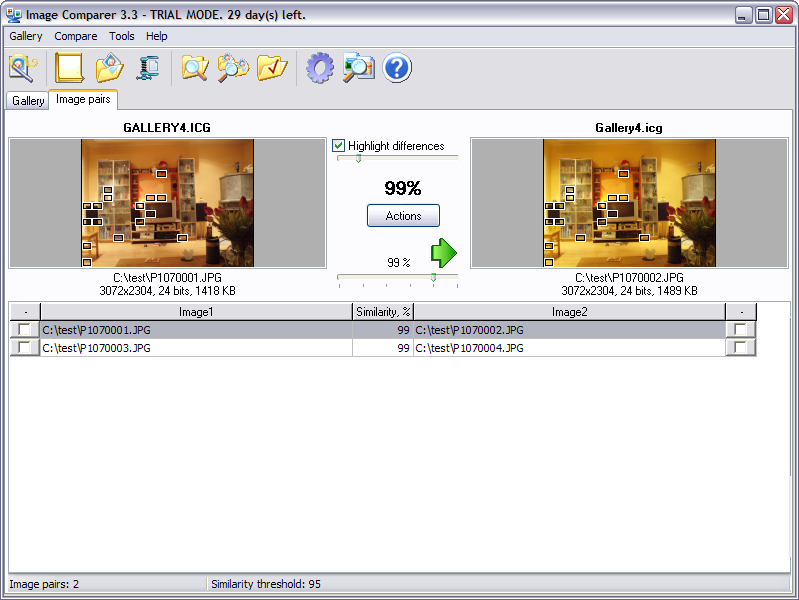
Task: Click 'Image pairs: 2' in status bar
Action: pos(44,584)
